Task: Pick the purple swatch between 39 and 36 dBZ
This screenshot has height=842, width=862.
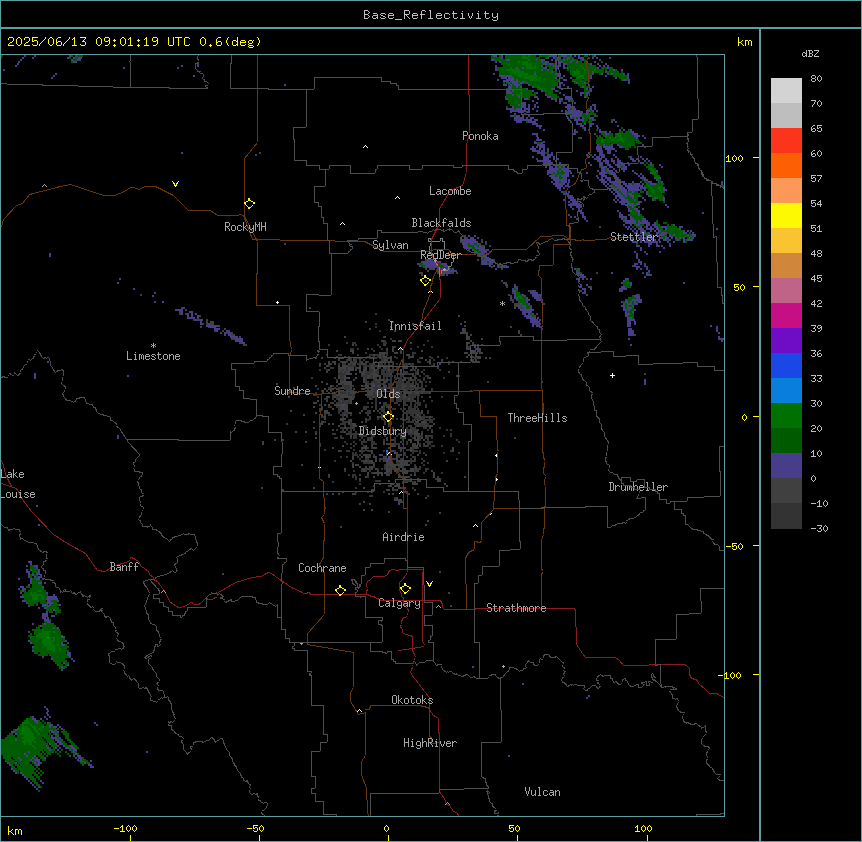Action: pyautogui.click(x=786, y=341)
